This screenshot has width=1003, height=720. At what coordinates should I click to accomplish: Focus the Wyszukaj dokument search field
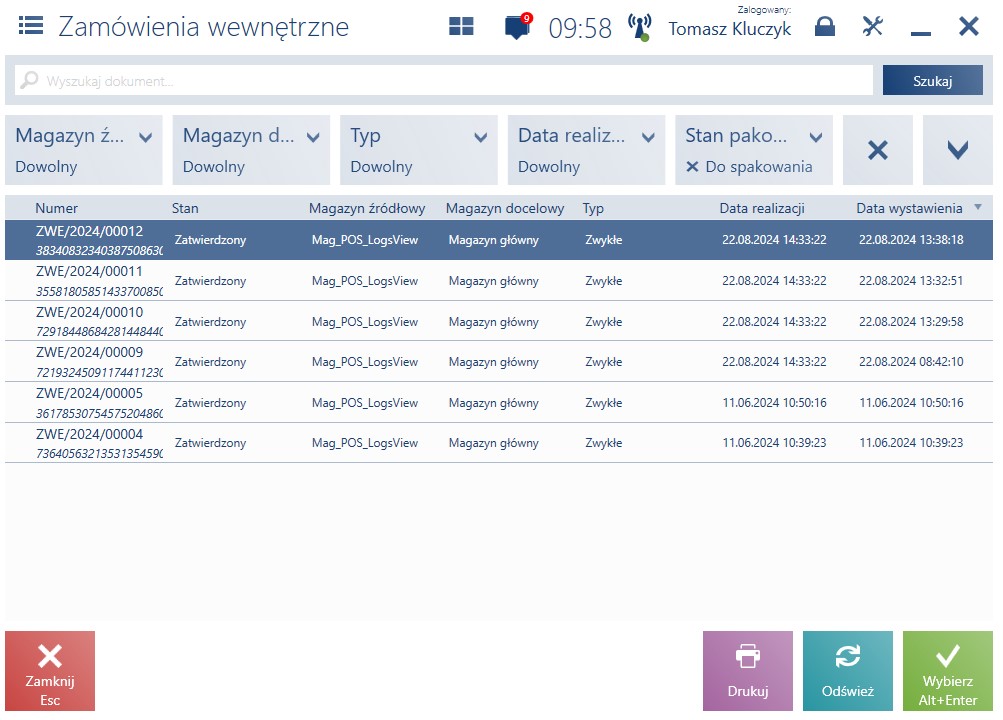444,81
